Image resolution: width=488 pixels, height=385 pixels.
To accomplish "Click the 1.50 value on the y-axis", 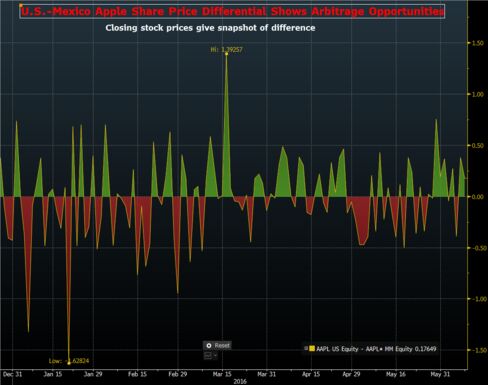I will pos(478,43).
